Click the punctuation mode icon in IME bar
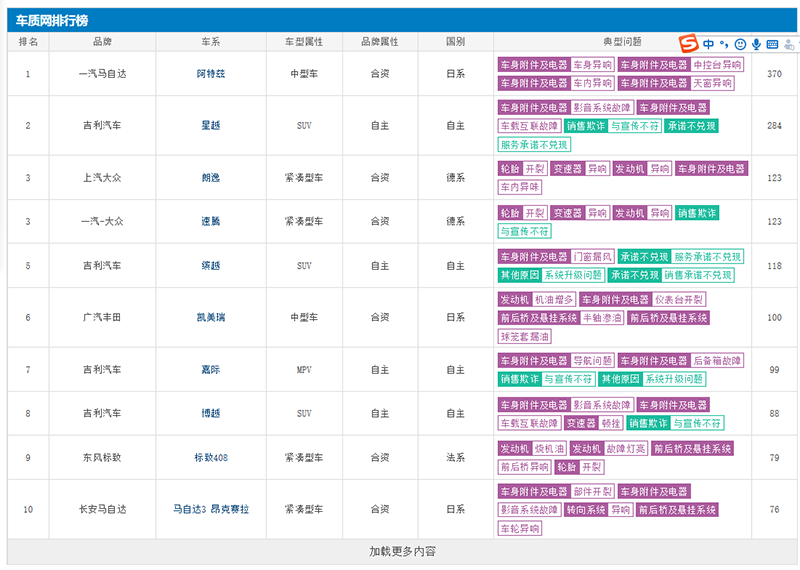800x570 pixels. pos(724,44)
